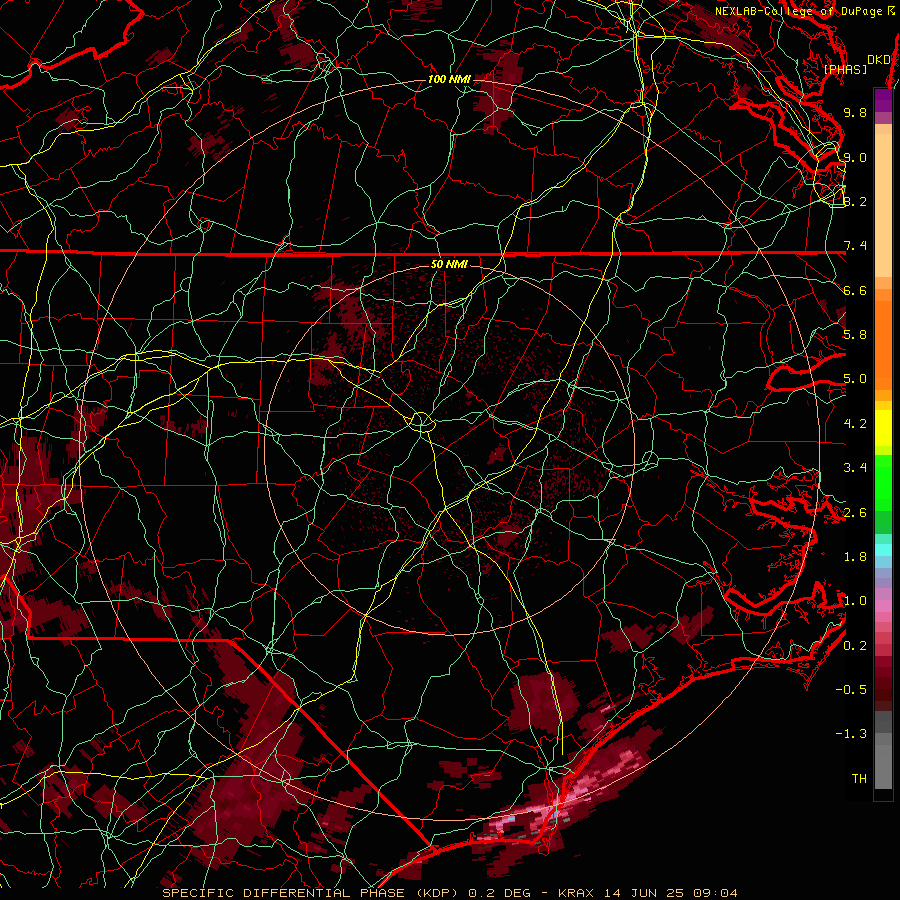Click the radar site circle at the map center
Viewport: 900px width, 900px height.
point(421,422)
